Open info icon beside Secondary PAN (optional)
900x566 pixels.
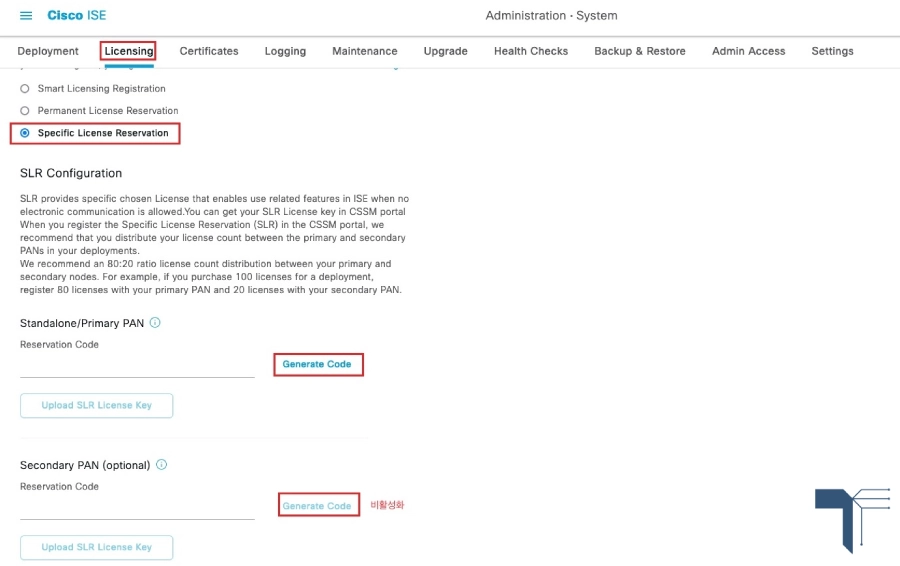161,464
